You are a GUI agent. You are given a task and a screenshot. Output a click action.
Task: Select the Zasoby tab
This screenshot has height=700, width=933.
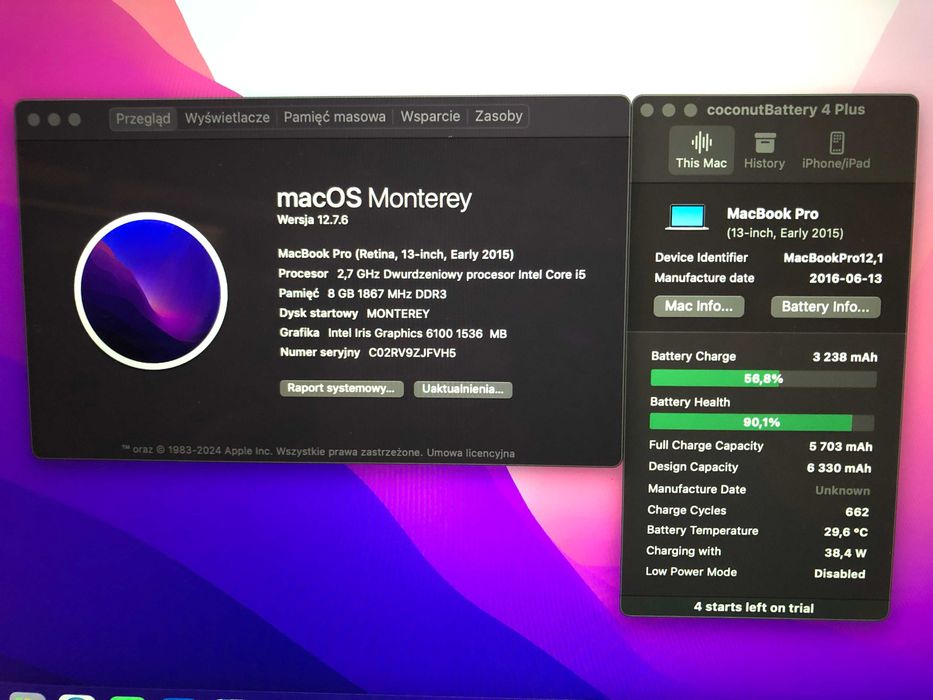coord(499,116)
